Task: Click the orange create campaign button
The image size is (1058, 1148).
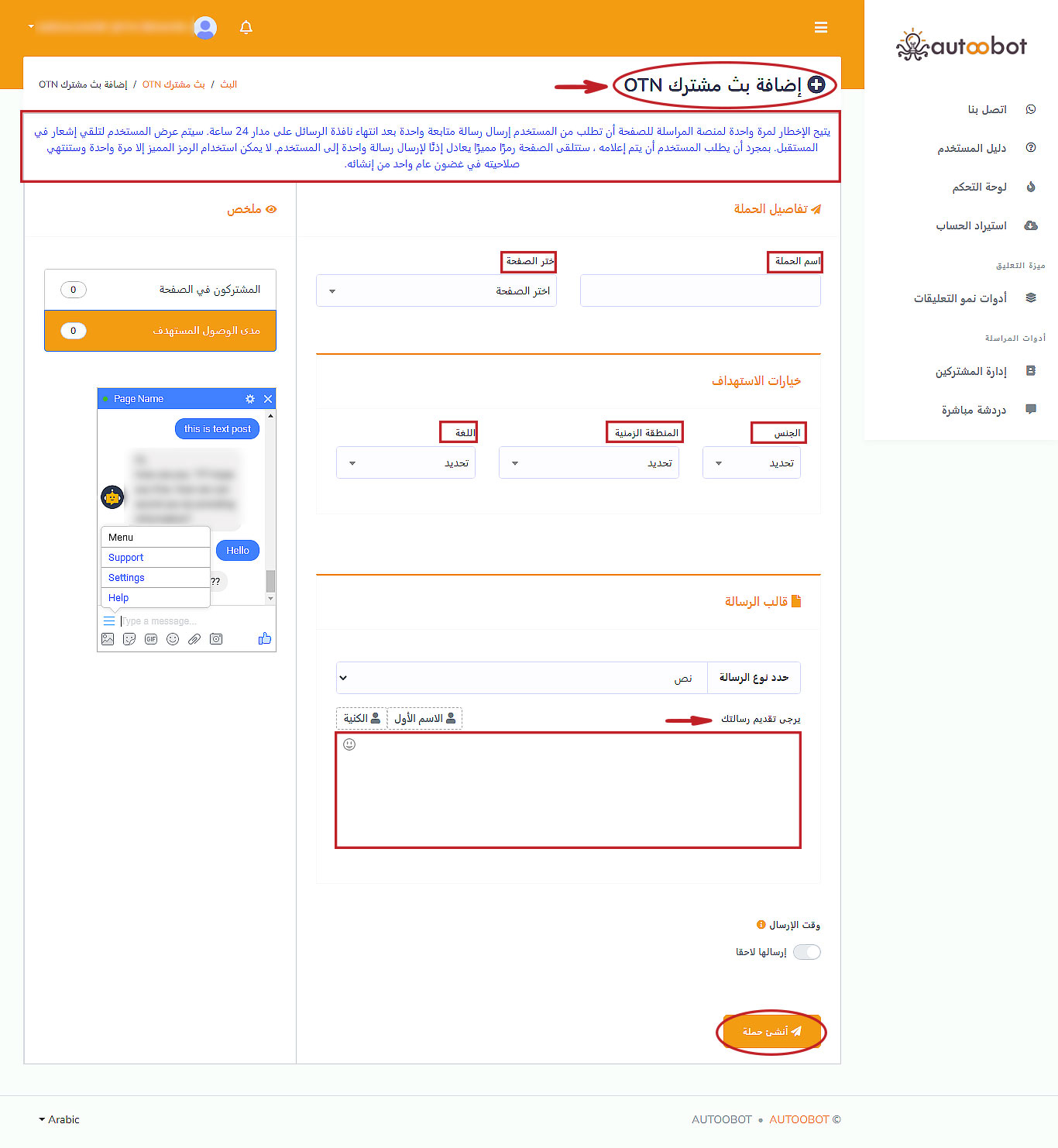Action: point(771,1032)
